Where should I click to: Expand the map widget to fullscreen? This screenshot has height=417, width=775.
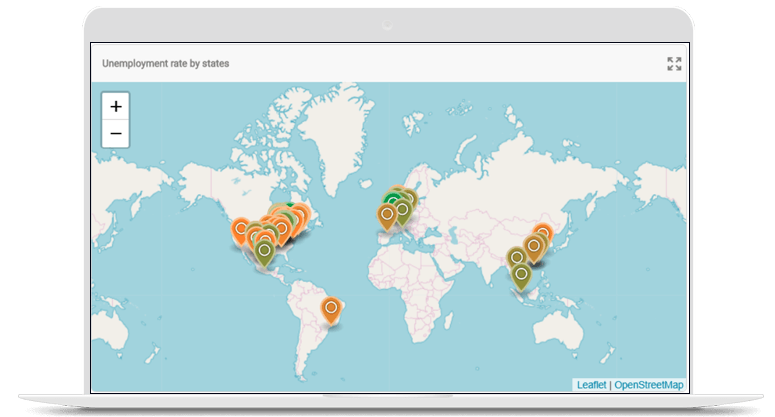(674, 64)
